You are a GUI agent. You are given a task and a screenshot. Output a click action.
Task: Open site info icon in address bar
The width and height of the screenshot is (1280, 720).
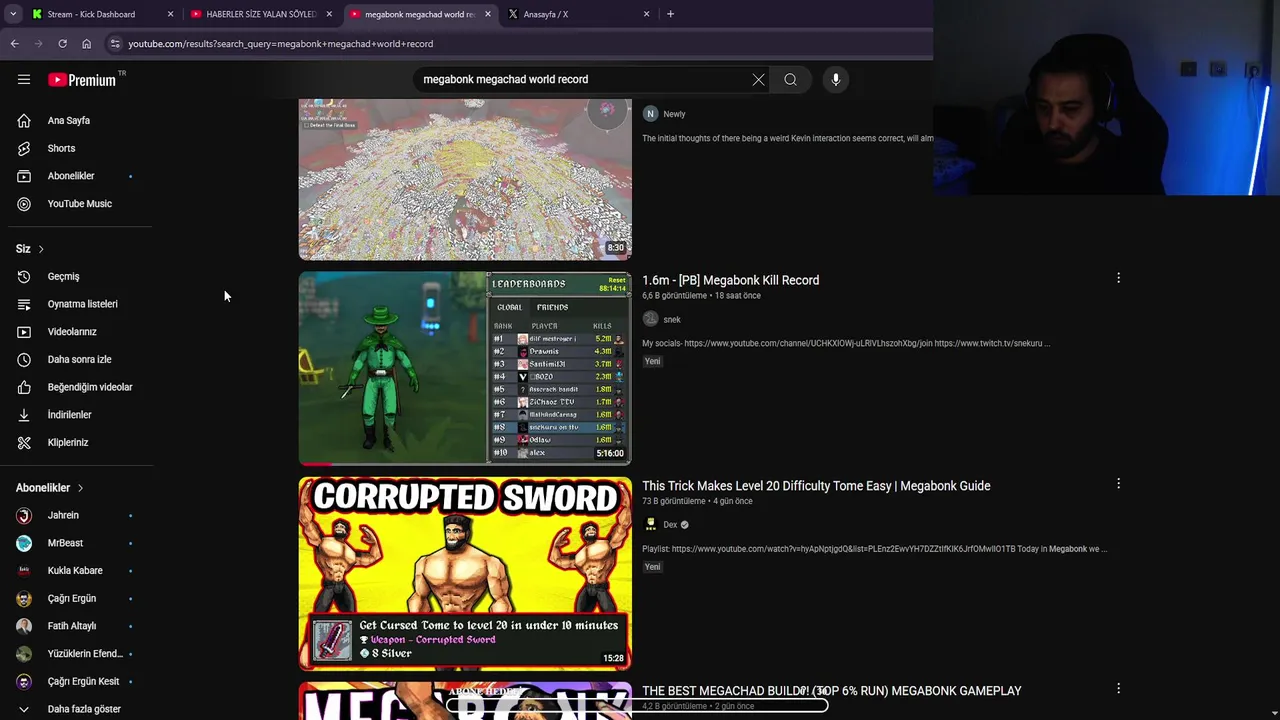(115, 44)
